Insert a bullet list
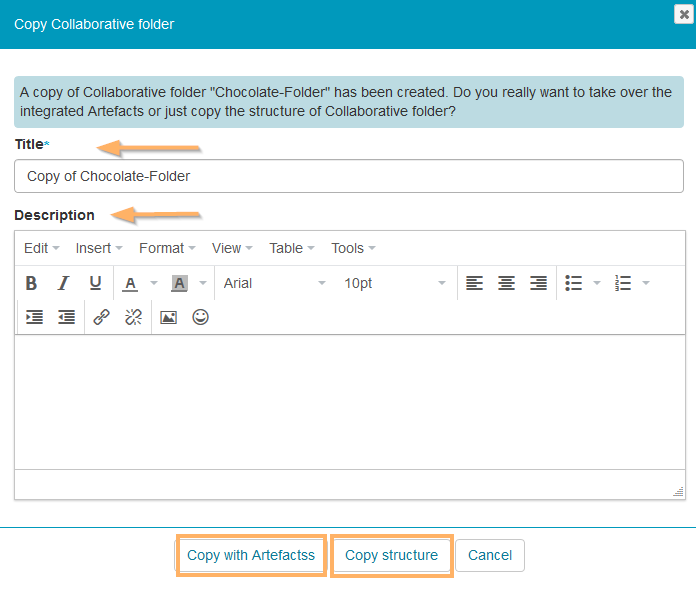The width and height of the screenshot is (696, 611). [x=574, y=283]
